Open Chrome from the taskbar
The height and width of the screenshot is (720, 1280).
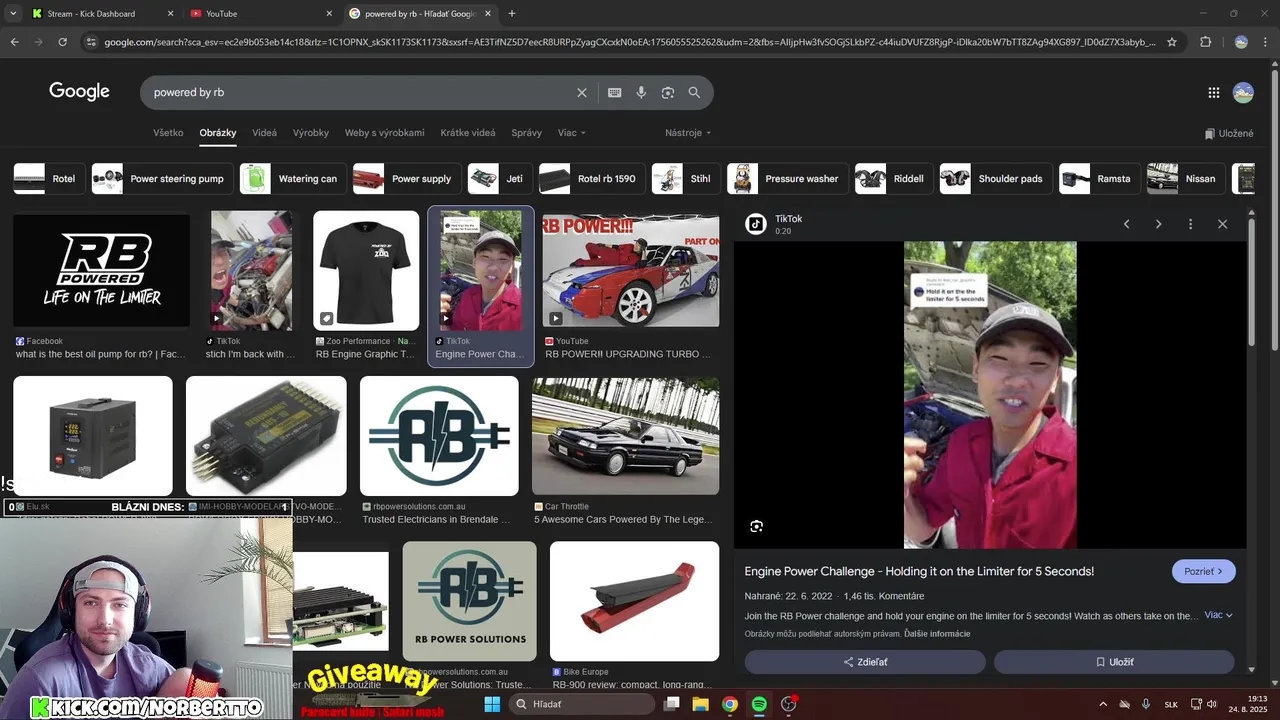pos(730,704)
